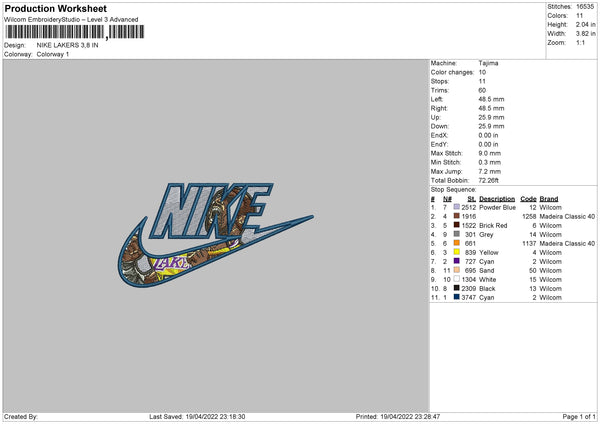Click the orange 661 thread swatch
600x424 pixels.
(x=457, y=243)
